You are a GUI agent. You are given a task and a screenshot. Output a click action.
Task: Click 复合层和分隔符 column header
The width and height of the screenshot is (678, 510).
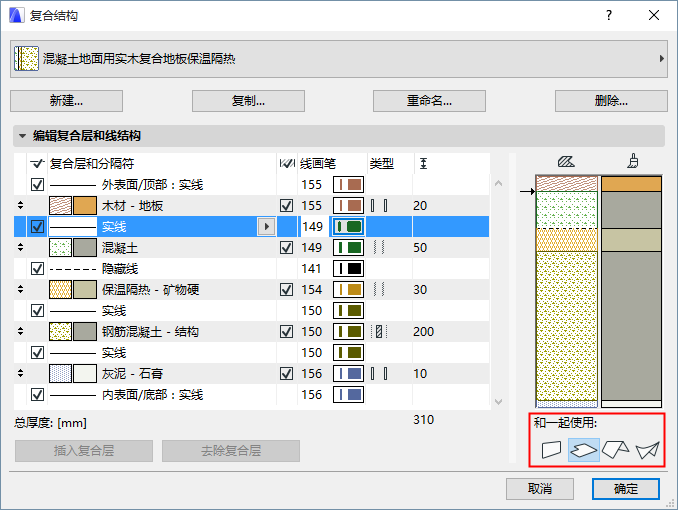pyautogui.click(x=92, y=164)
